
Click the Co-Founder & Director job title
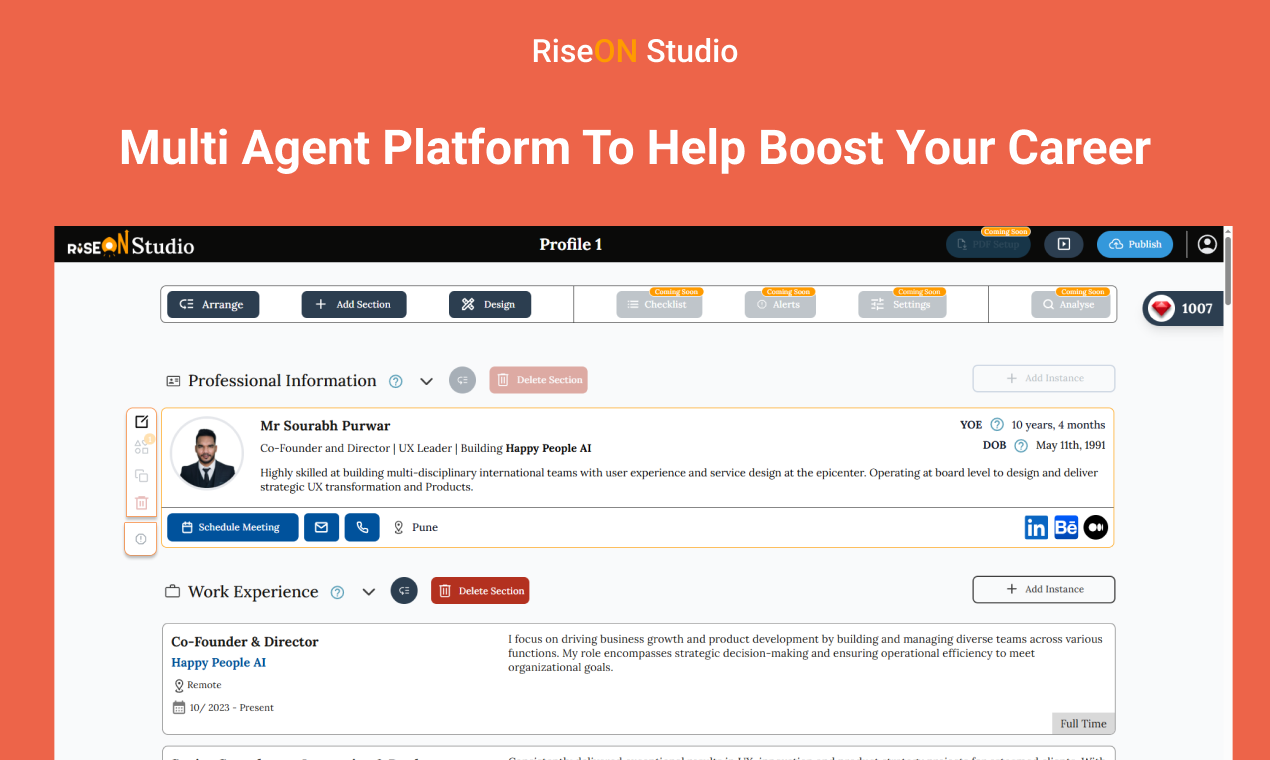pos(245,642)
